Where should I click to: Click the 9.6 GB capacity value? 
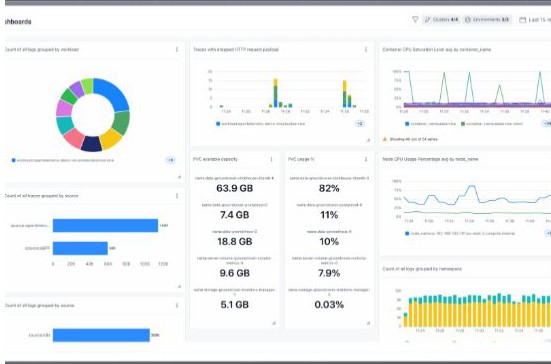coord(234,273)
